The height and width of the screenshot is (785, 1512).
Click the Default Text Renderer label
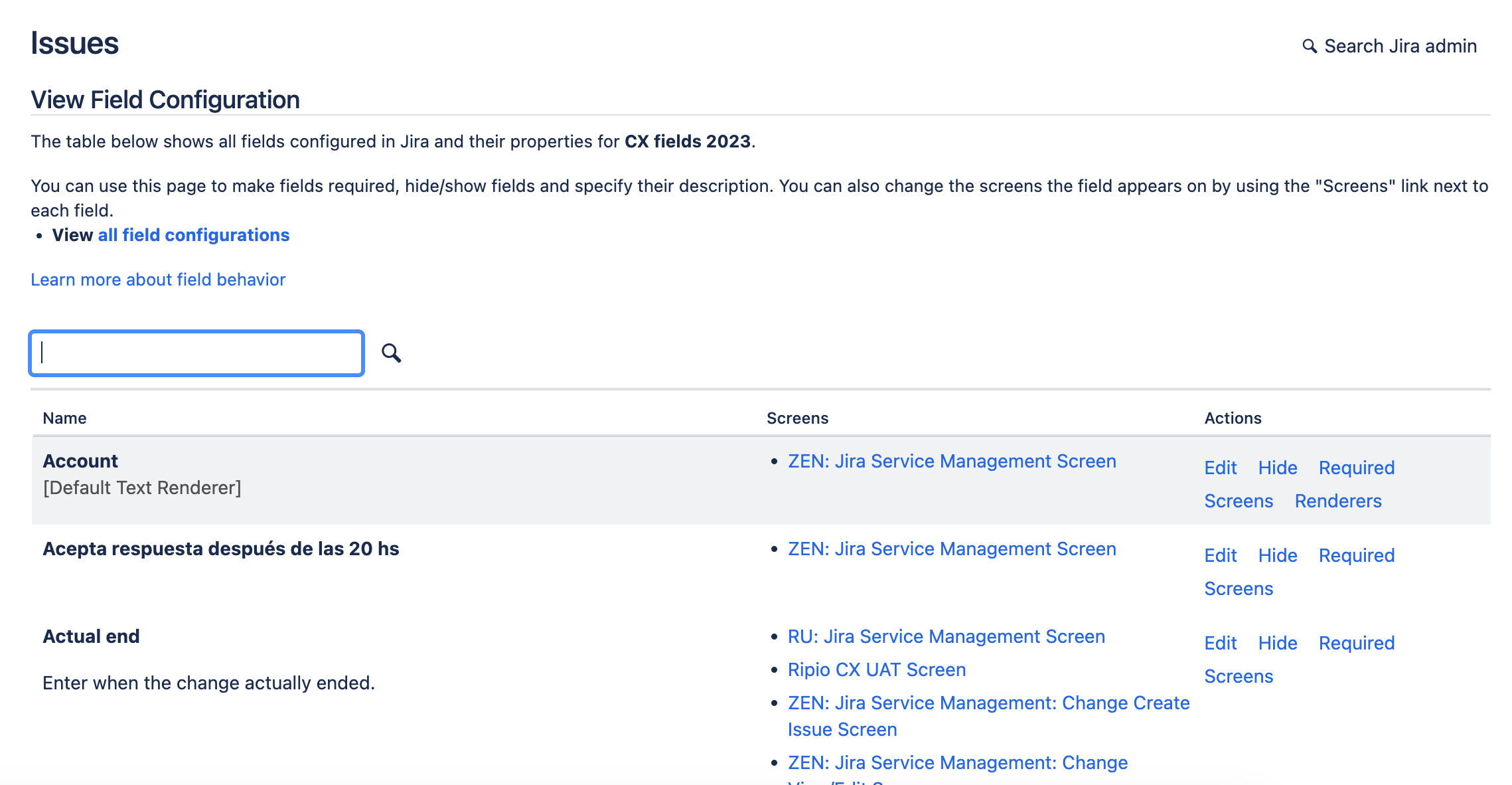click(142, 487)
